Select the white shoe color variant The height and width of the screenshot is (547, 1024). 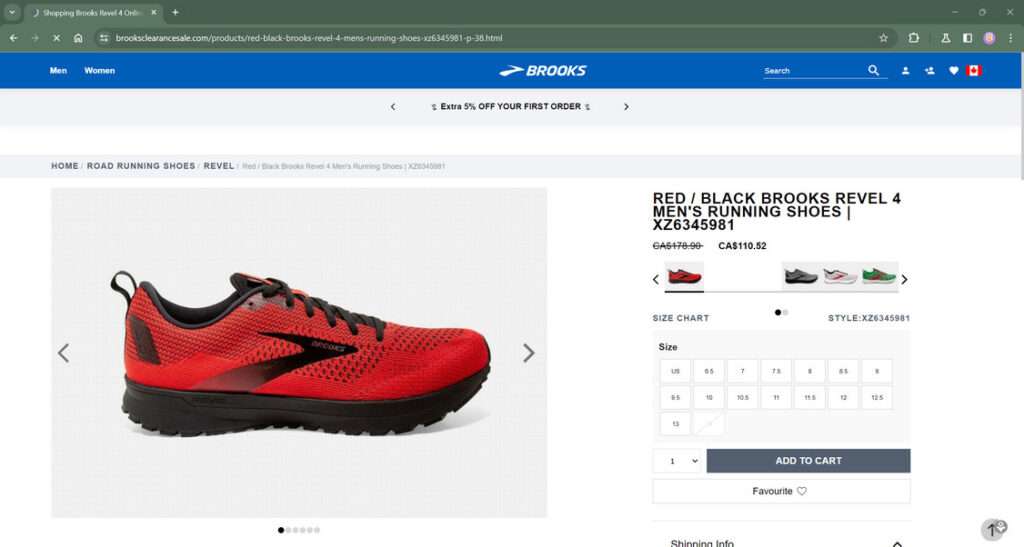coord(840,276)
